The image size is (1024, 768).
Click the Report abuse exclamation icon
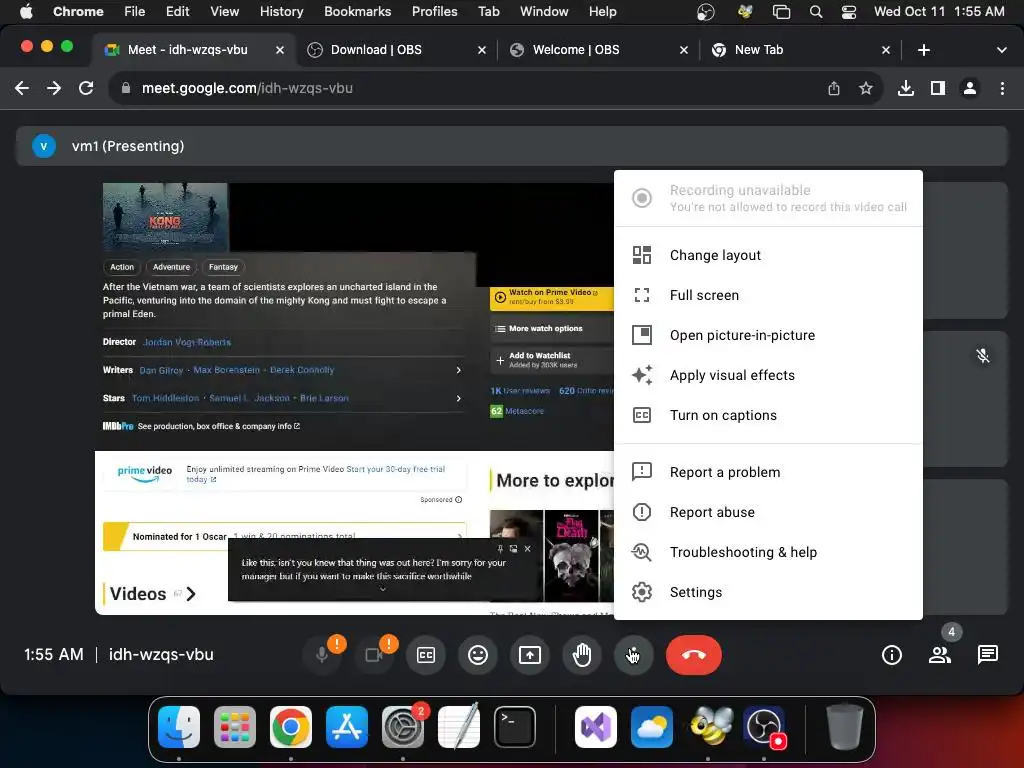[x=642, y=512]
